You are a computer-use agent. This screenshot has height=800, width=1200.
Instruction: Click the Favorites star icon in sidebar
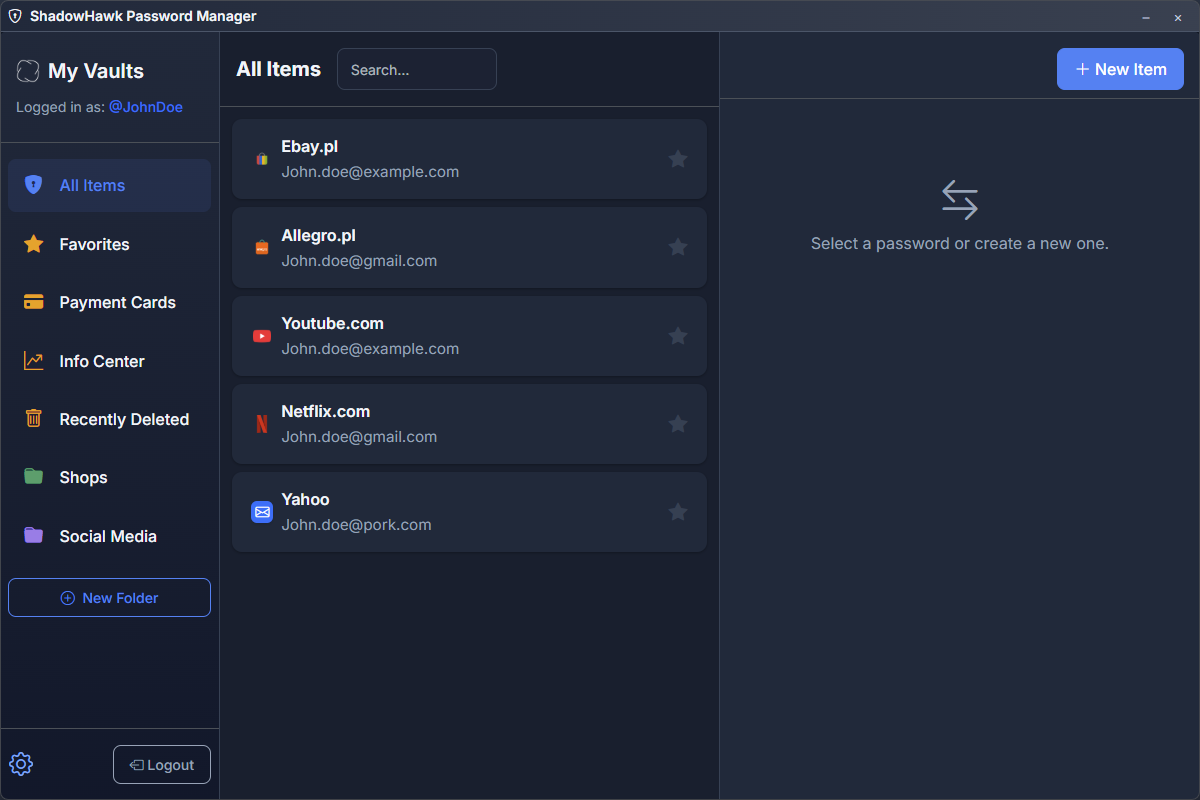tap(33, 244)
